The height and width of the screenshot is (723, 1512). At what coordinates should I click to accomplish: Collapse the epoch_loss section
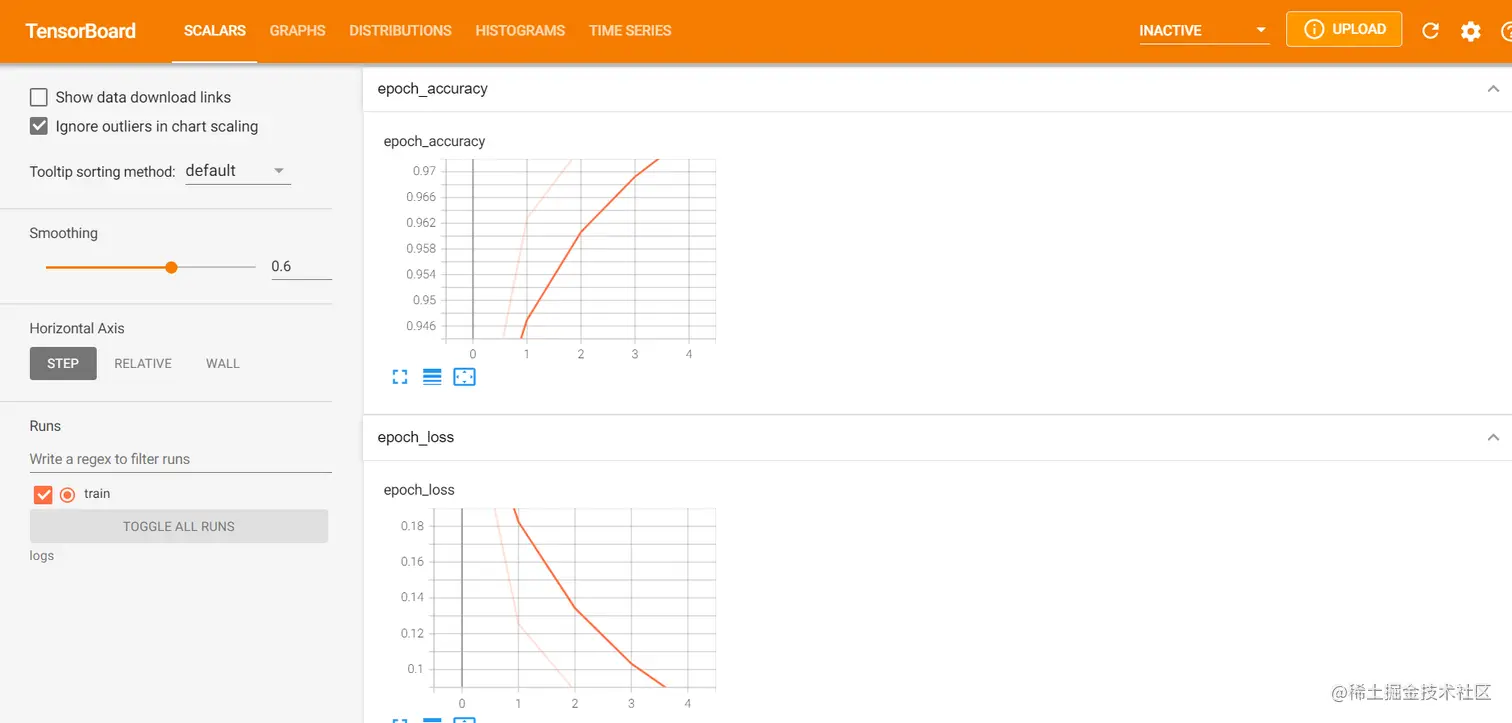pyautogui.click(x=1493, y=437)
